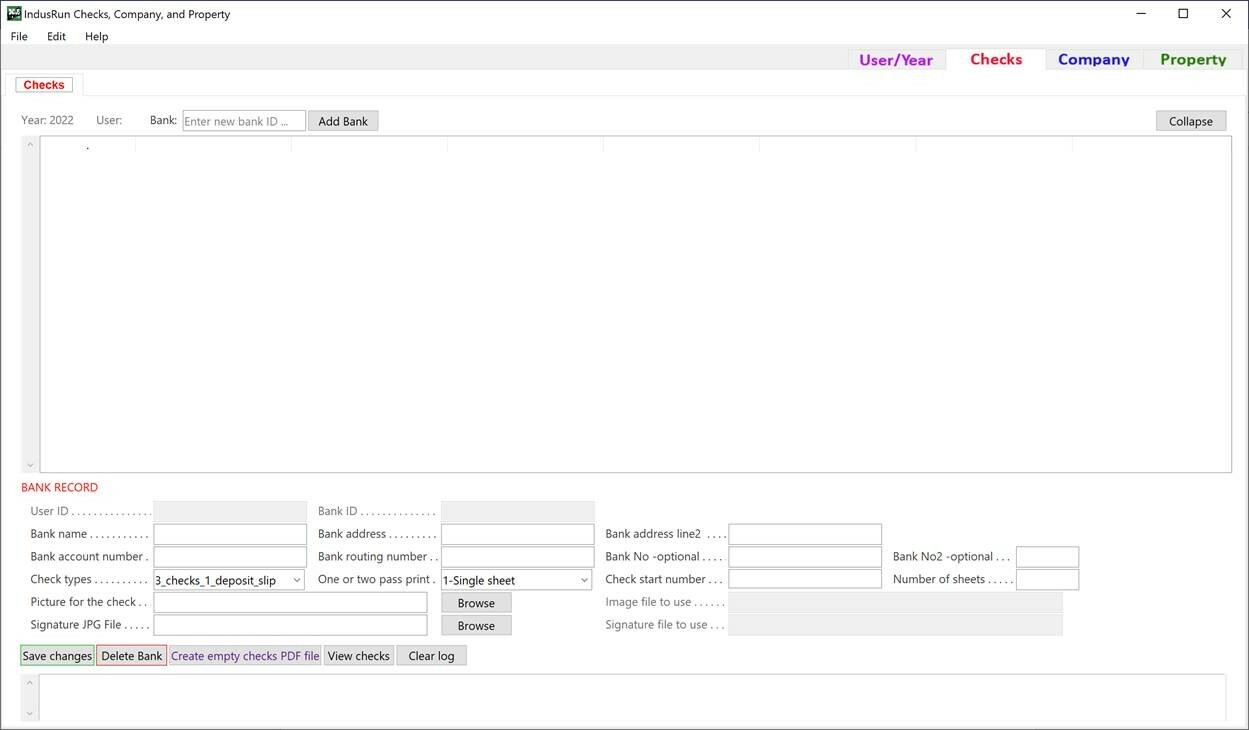The width and height of the screenshot is (1249, 730).
Task: Click the Signature file to use field
Action: tap(895, 625)
